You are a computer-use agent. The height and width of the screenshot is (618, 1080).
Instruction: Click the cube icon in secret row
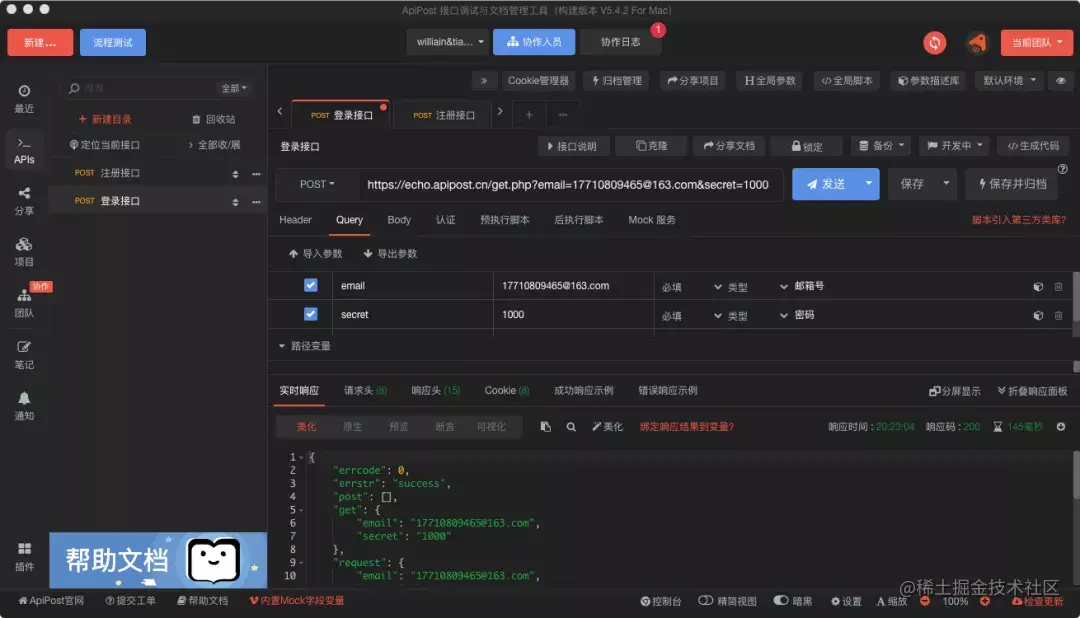[x=1038, y=315]
